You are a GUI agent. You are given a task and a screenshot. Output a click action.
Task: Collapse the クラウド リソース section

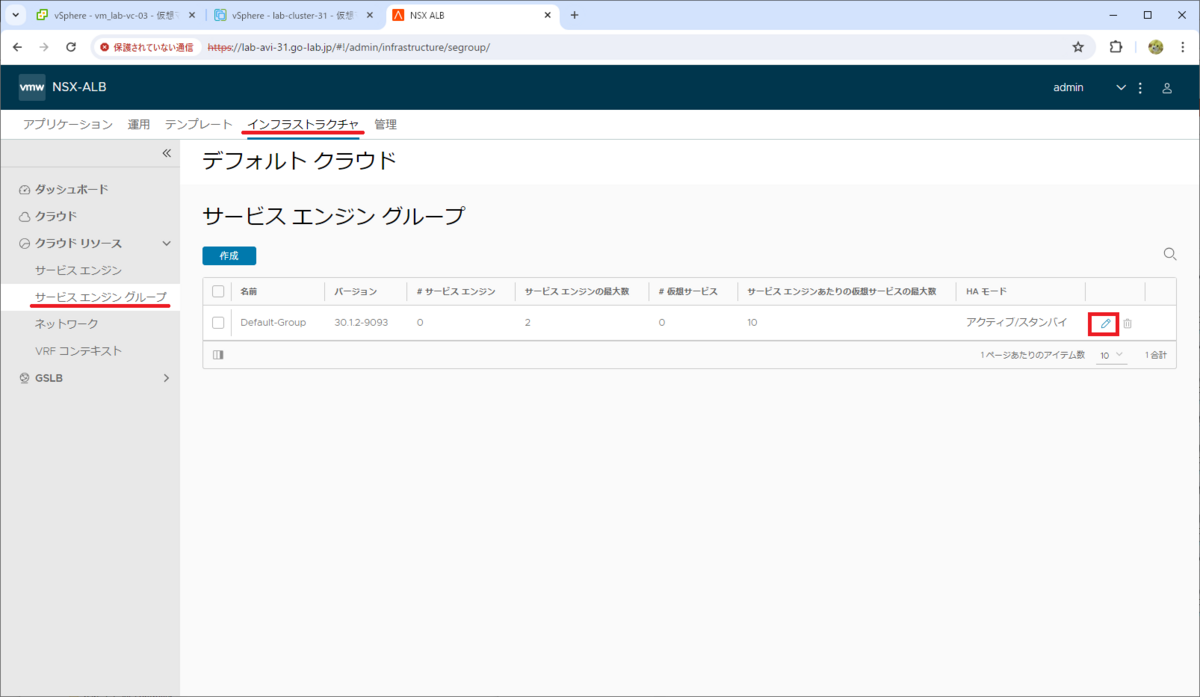166,243
